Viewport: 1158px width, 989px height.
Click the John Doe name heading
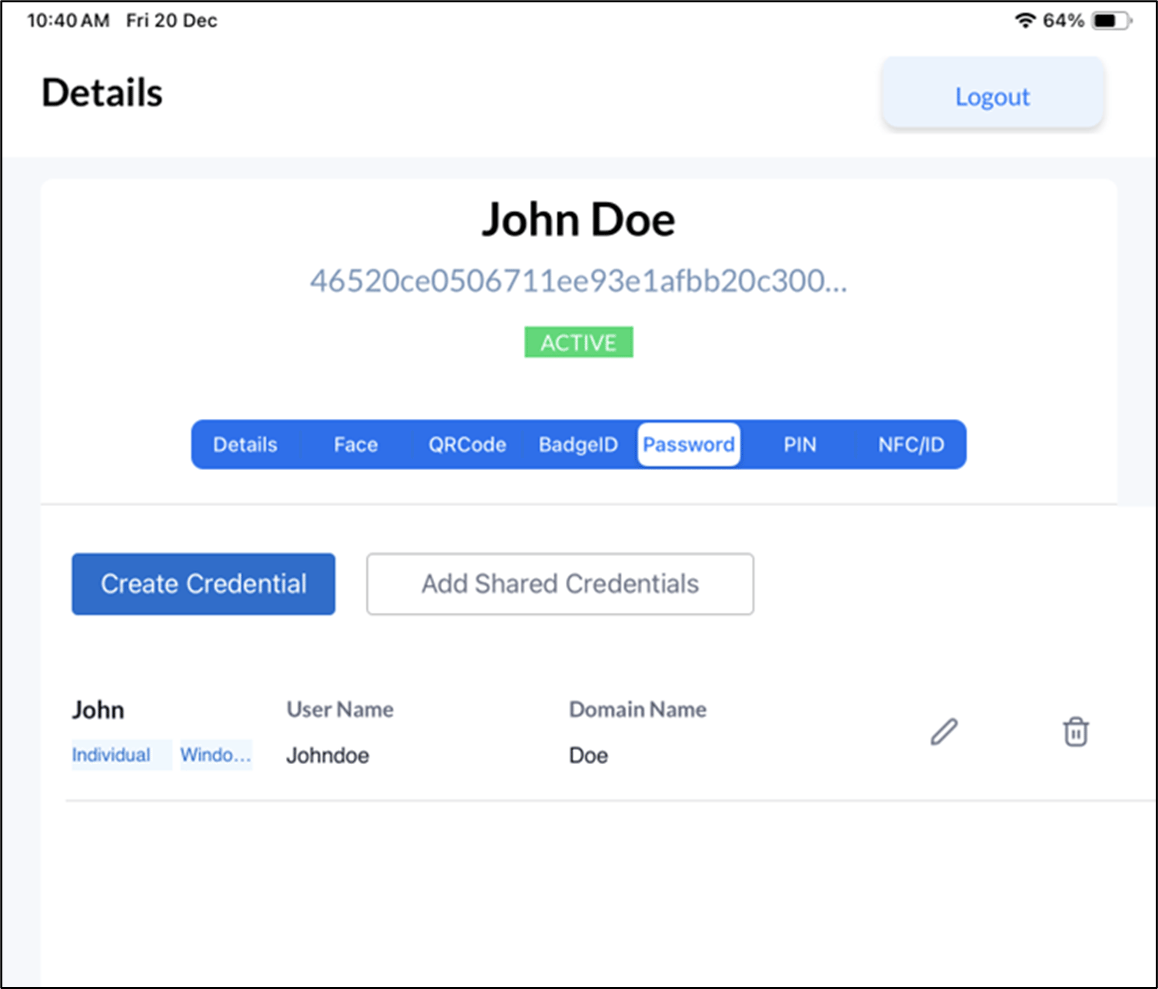[x=578, y=220]
